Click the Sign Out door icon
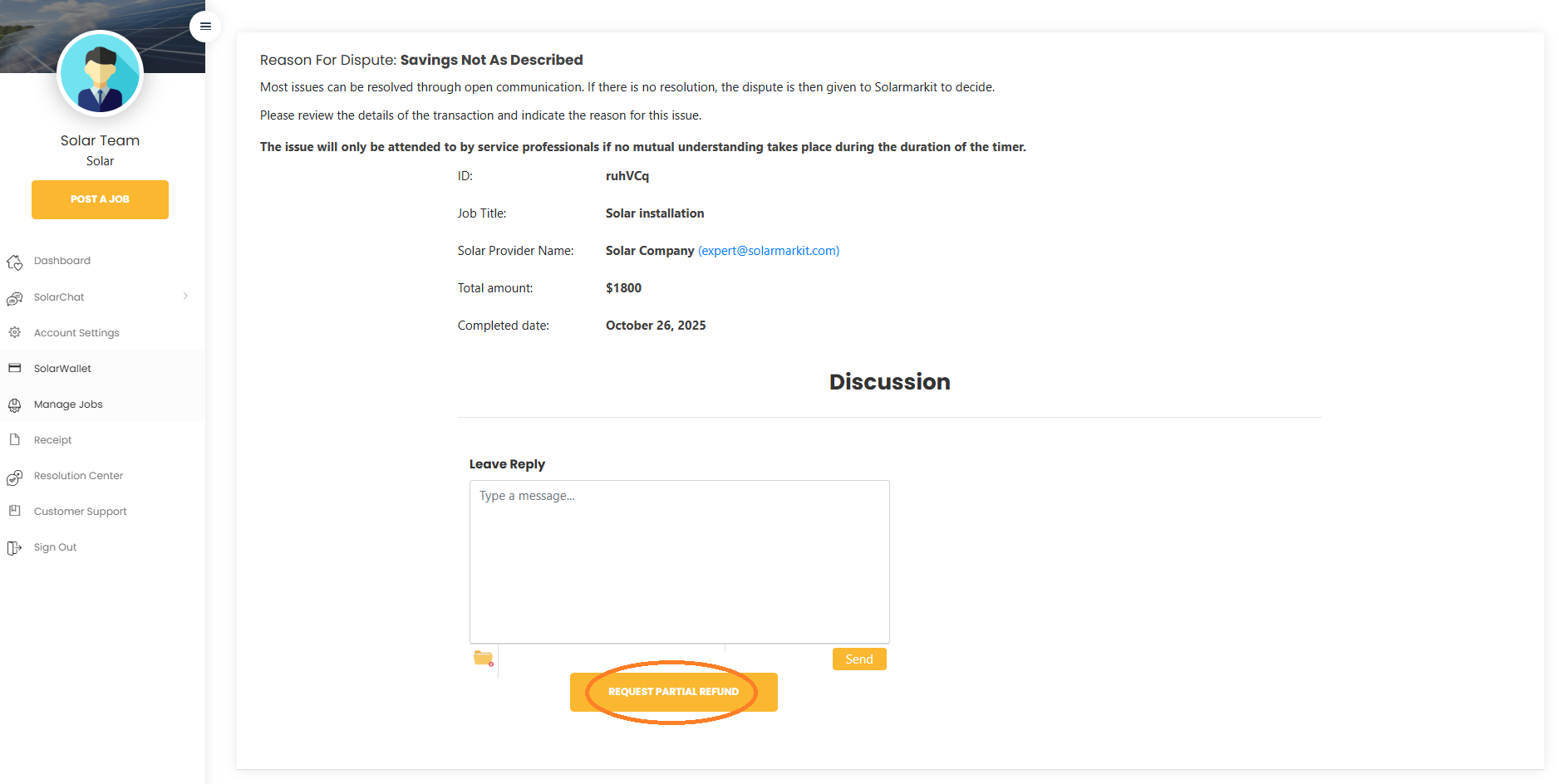Image resolution: width=1559 pixels, height=784 pixels. tap(15, 547)
